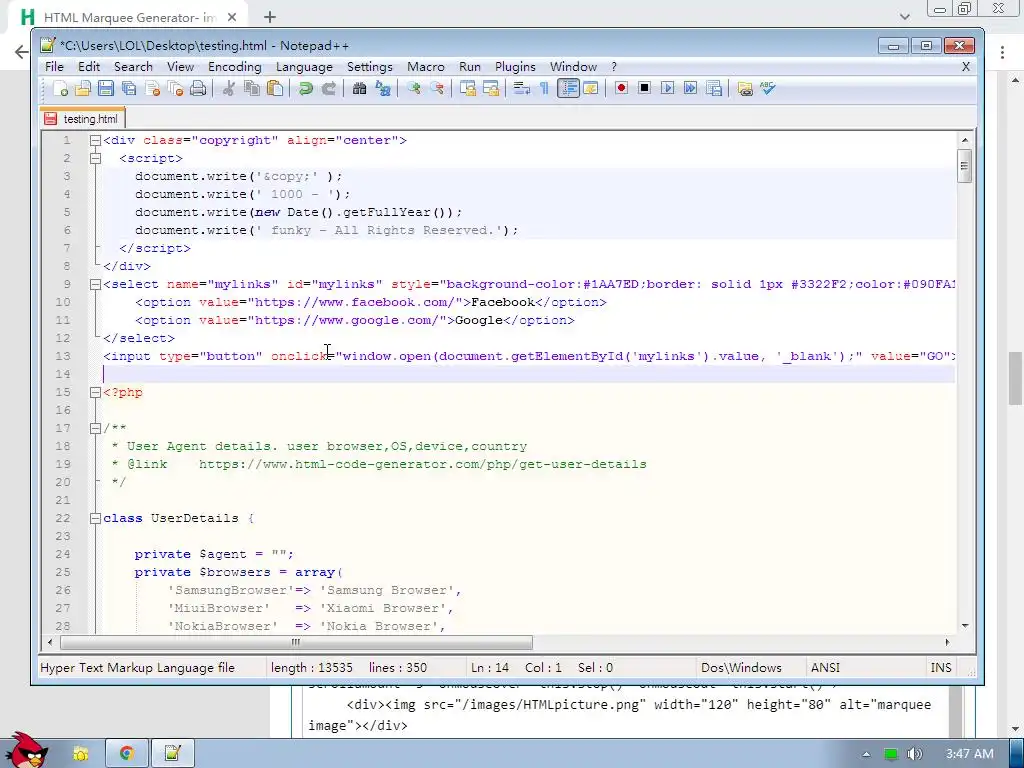Click the Save All toolbar icon
This screenshot has height=768, width=1024.
[129, 89]
